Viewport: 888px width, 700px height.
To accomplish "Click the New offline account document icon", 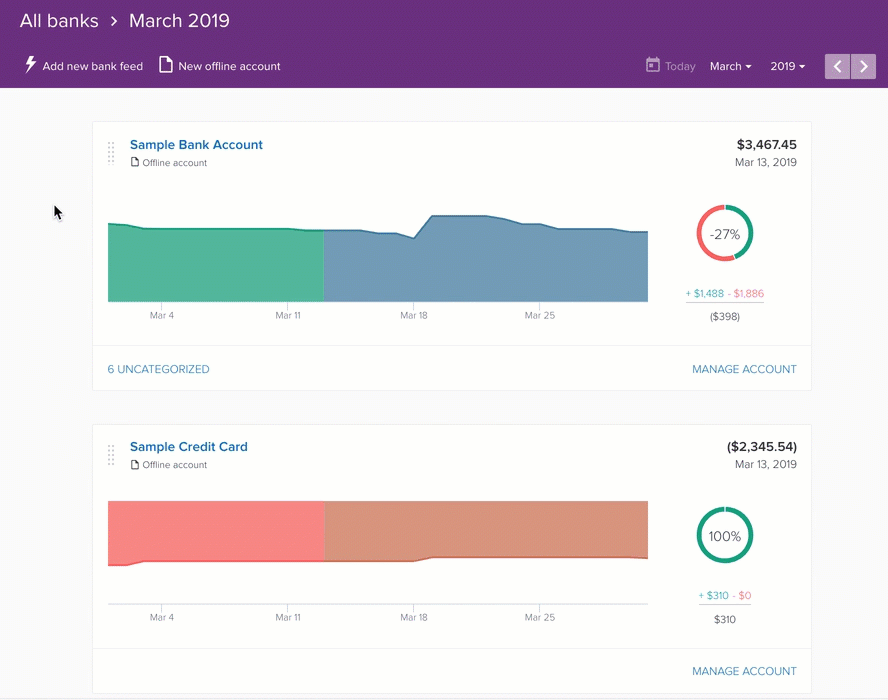I will 166,65.
